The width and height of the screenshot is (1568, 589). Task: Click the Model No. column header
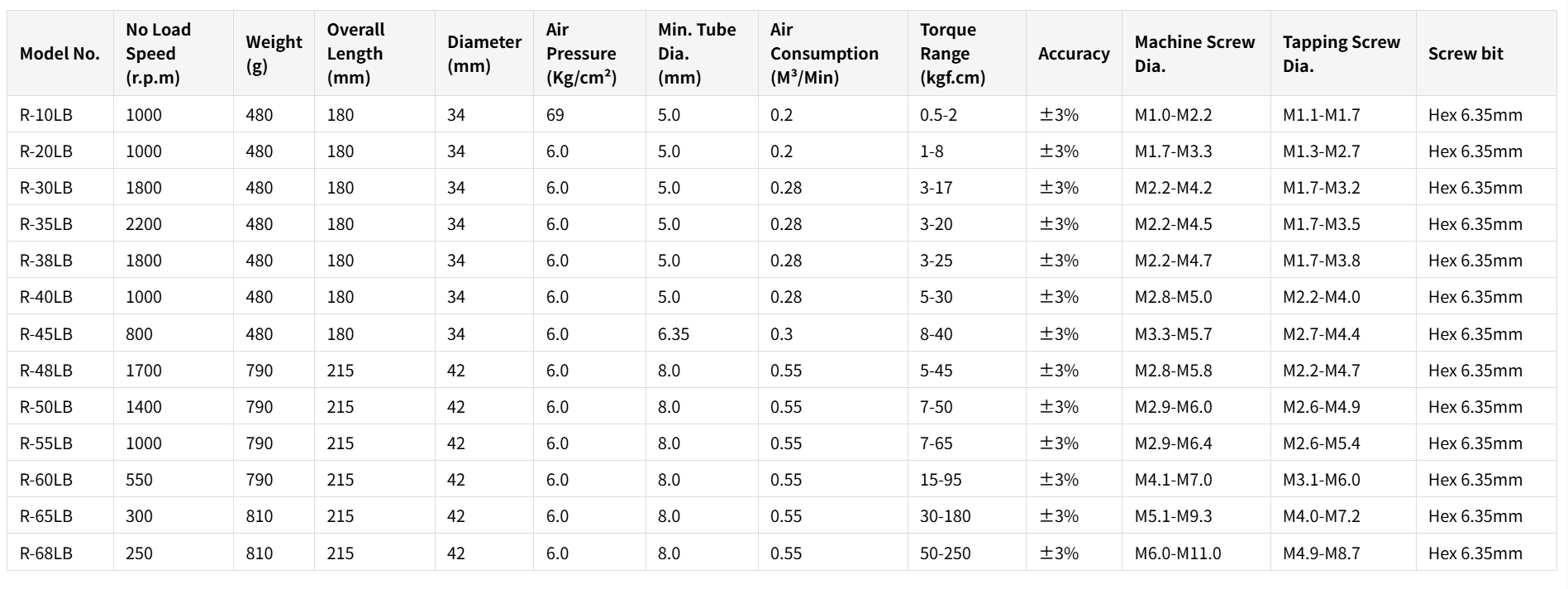tap(60, 54)
